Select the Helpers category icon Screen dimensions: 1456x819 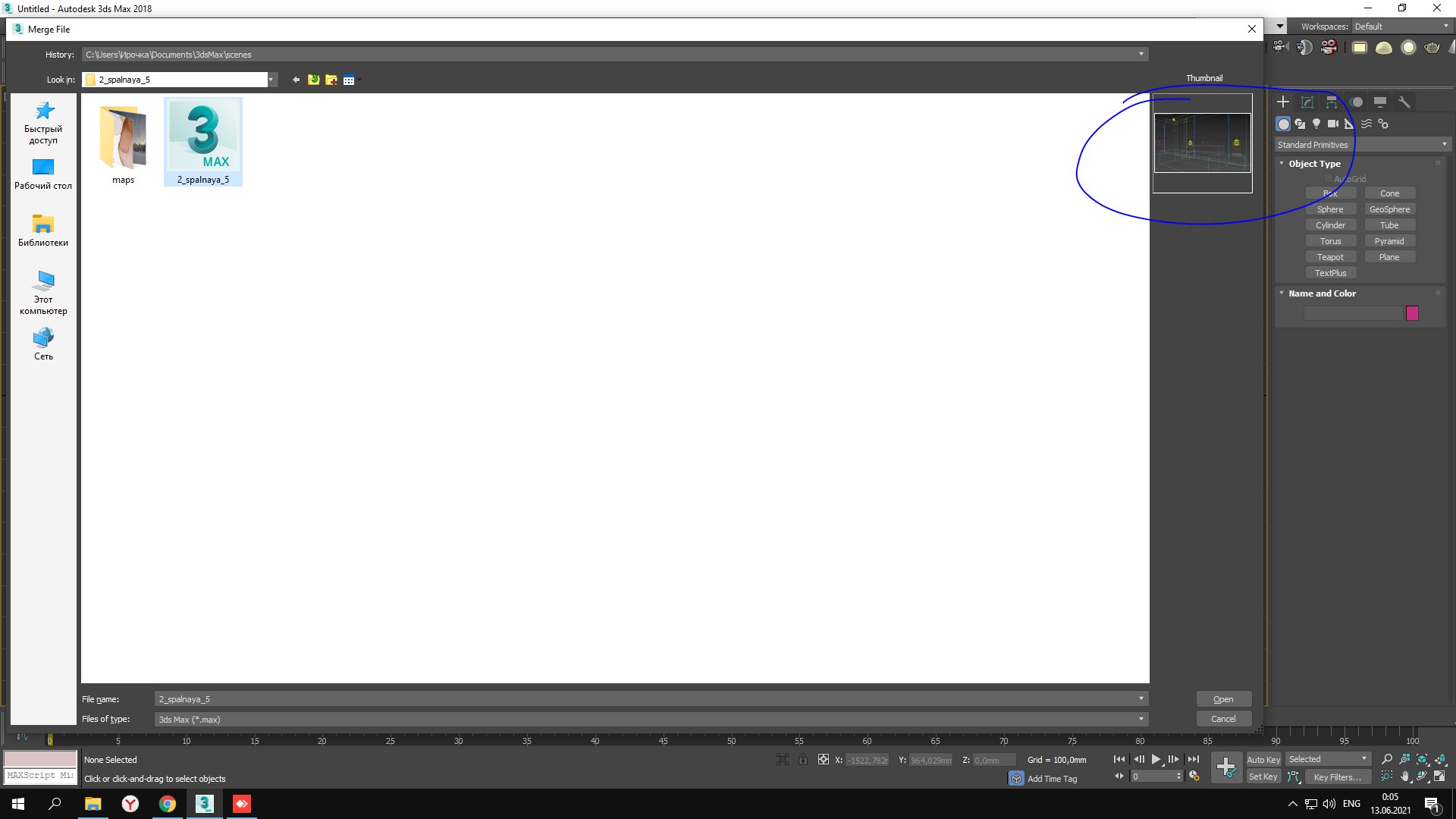(1350, 124)
